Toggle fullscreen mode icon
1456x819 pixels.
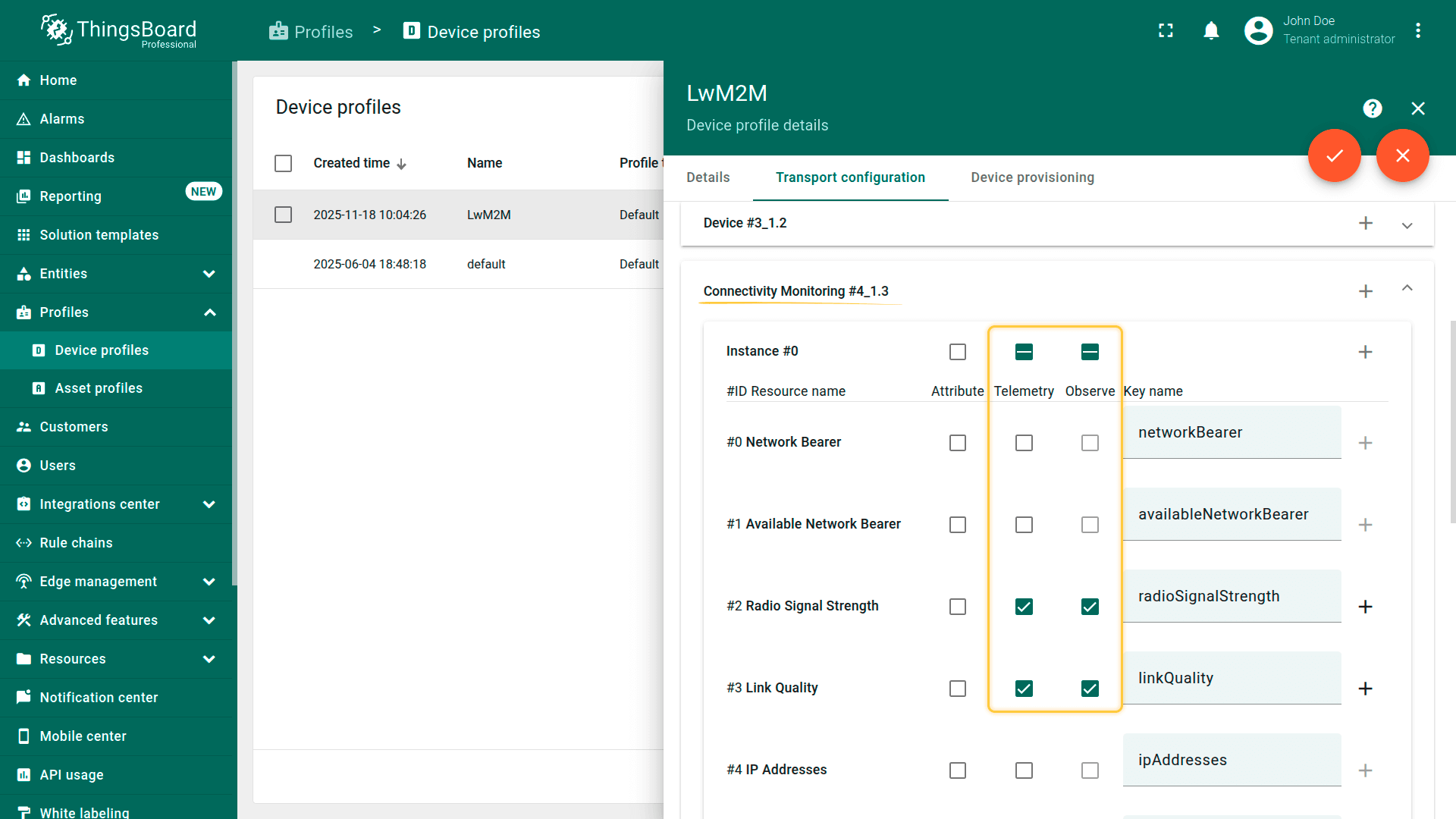pos(1166,31)
